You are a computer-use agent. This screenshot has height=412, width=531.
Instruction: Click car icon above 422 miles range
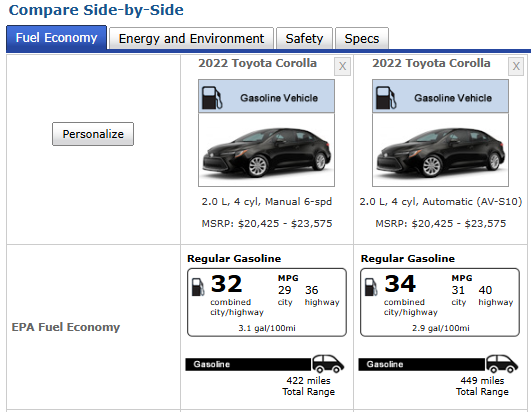[x=328, y=364]
